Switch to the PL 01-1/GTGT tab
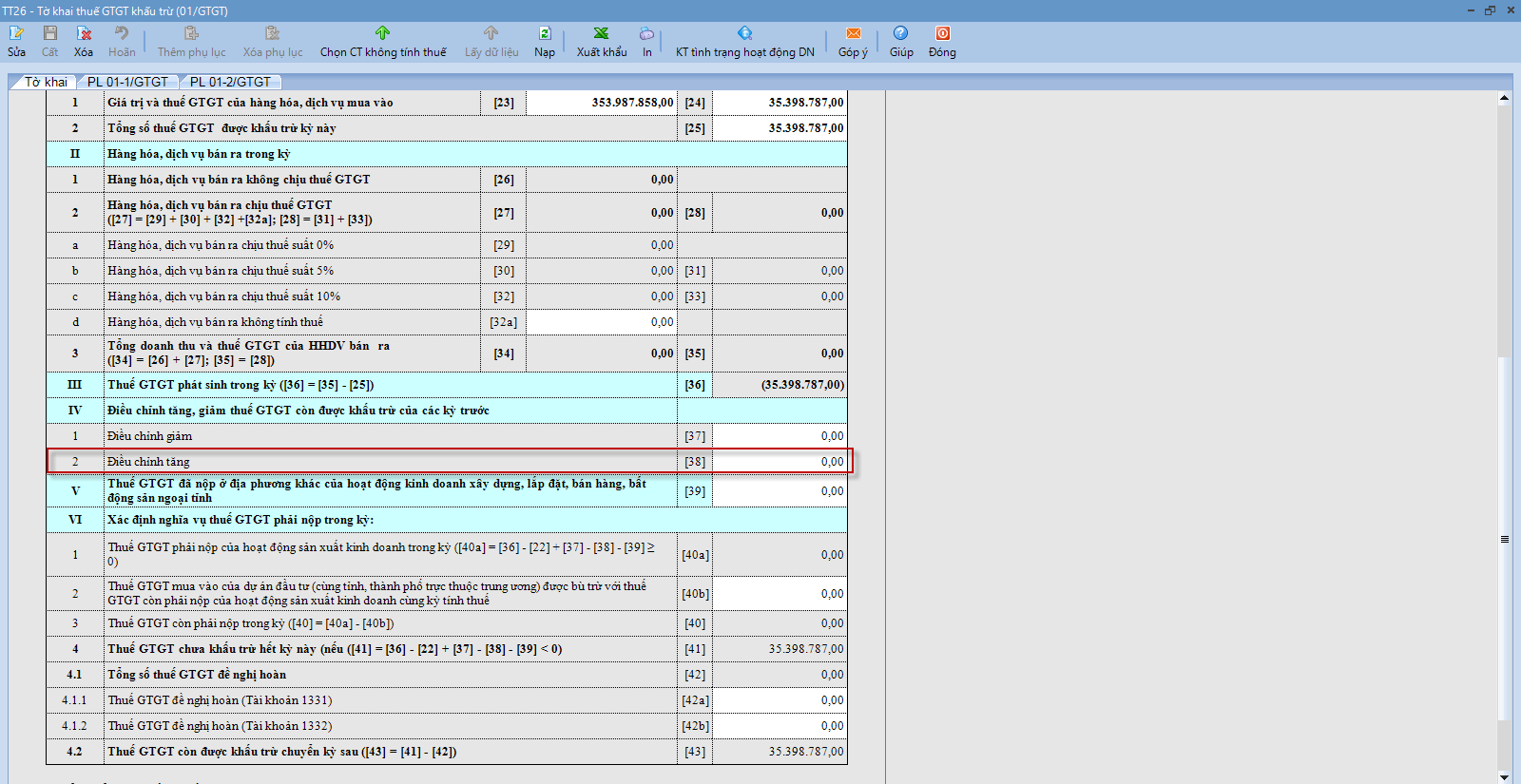Image resolution: width=1521 pixels, height=784 pixels. point(127,82)
